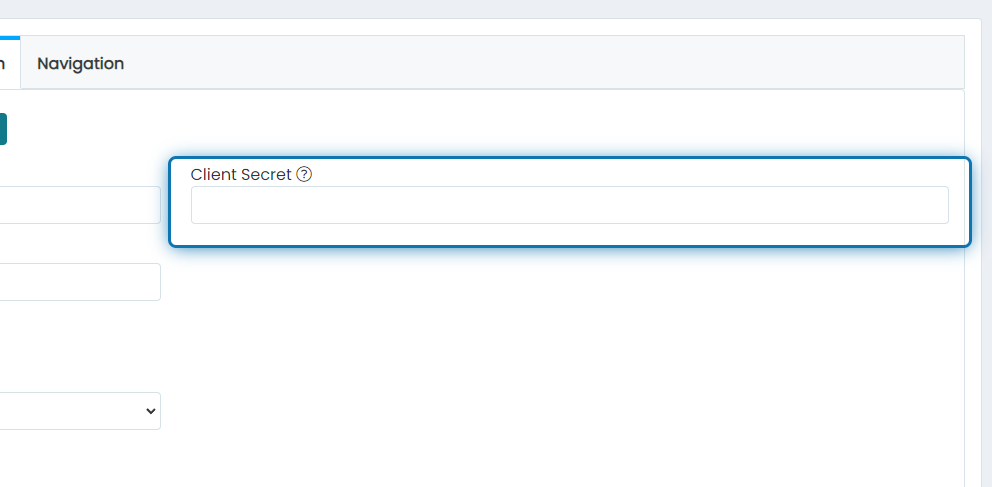Image resolution: width=992 pixels, height=487 pixels.
Task: Focus the cut-off input above the dropdown
Action: click(80, 282)
